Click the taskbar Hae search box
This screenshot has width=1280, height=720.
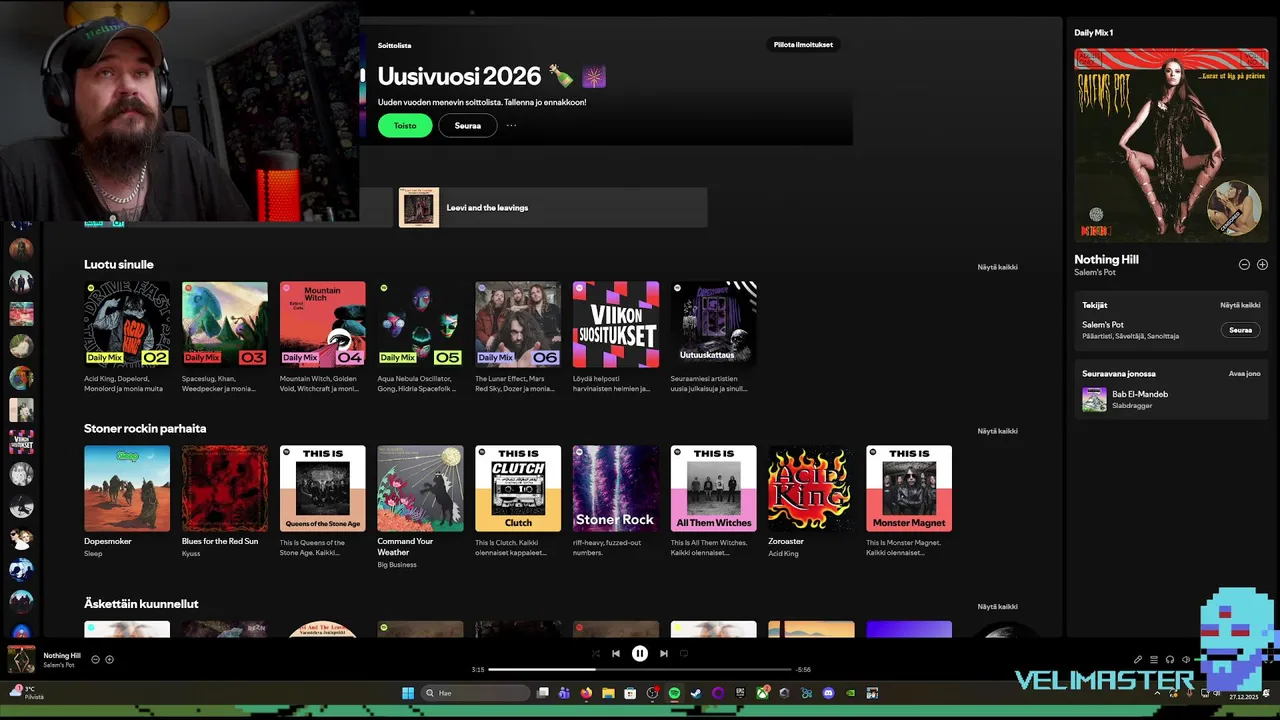[x=475, y=693]
